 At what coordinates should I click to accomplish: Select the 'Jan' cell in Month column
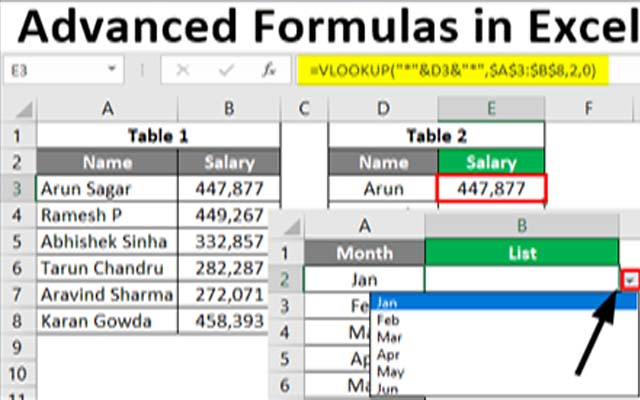click(x=364, y=280)
